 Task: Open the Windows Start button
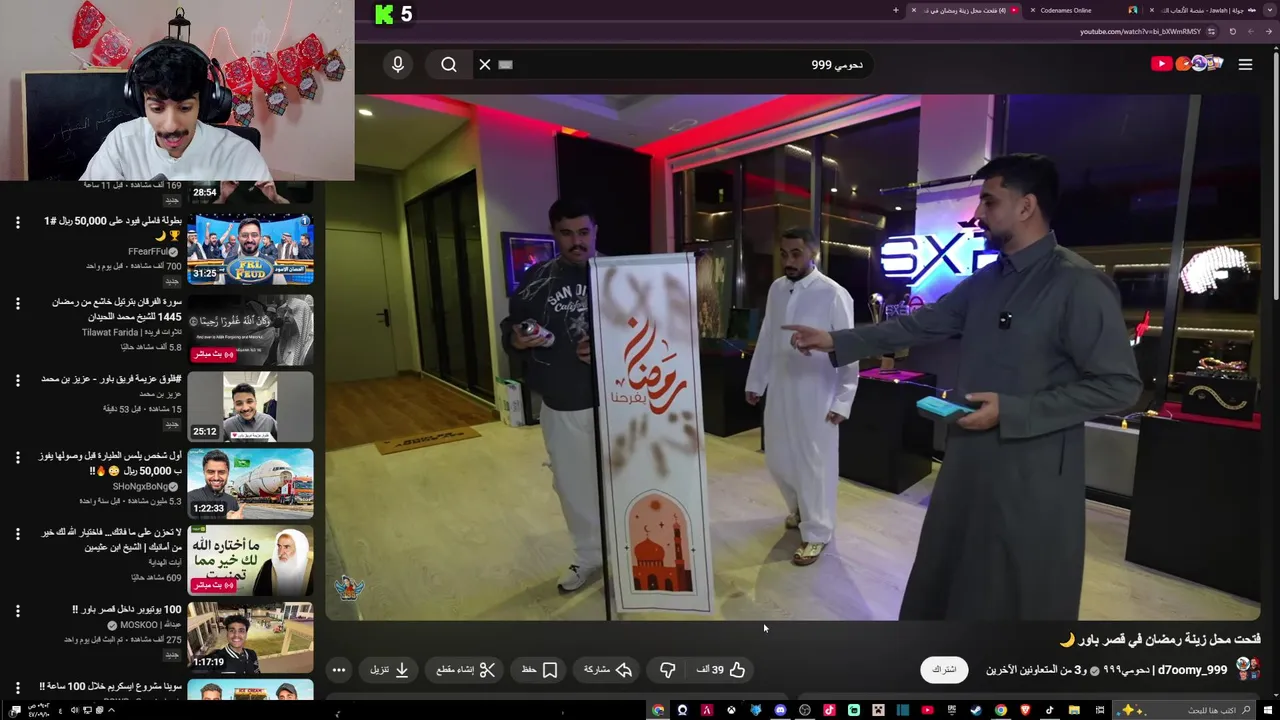[x=1269, y=710]
